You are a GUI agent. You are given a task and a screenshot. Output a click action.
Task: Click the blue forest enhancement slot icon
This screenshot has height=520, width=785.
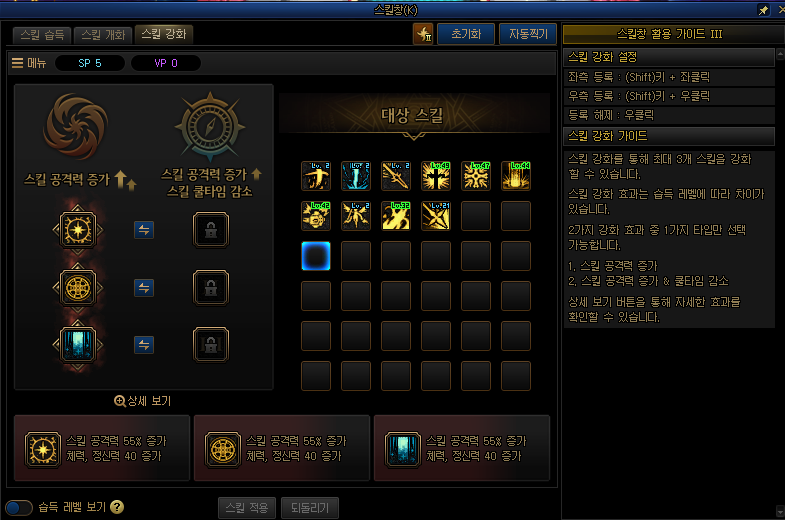click(78, 345)
